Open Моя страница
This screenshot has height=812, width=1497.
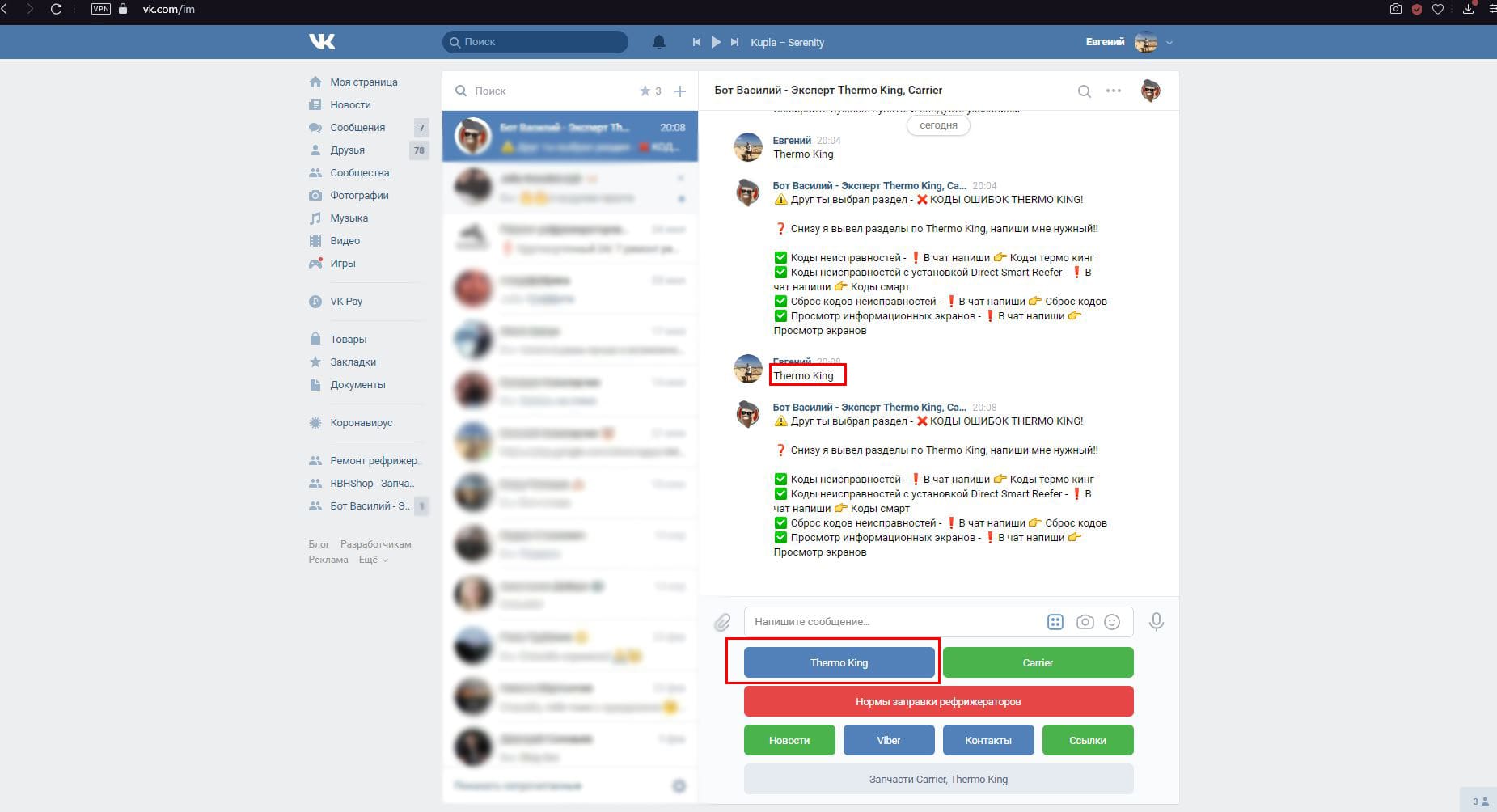point(363,82)
